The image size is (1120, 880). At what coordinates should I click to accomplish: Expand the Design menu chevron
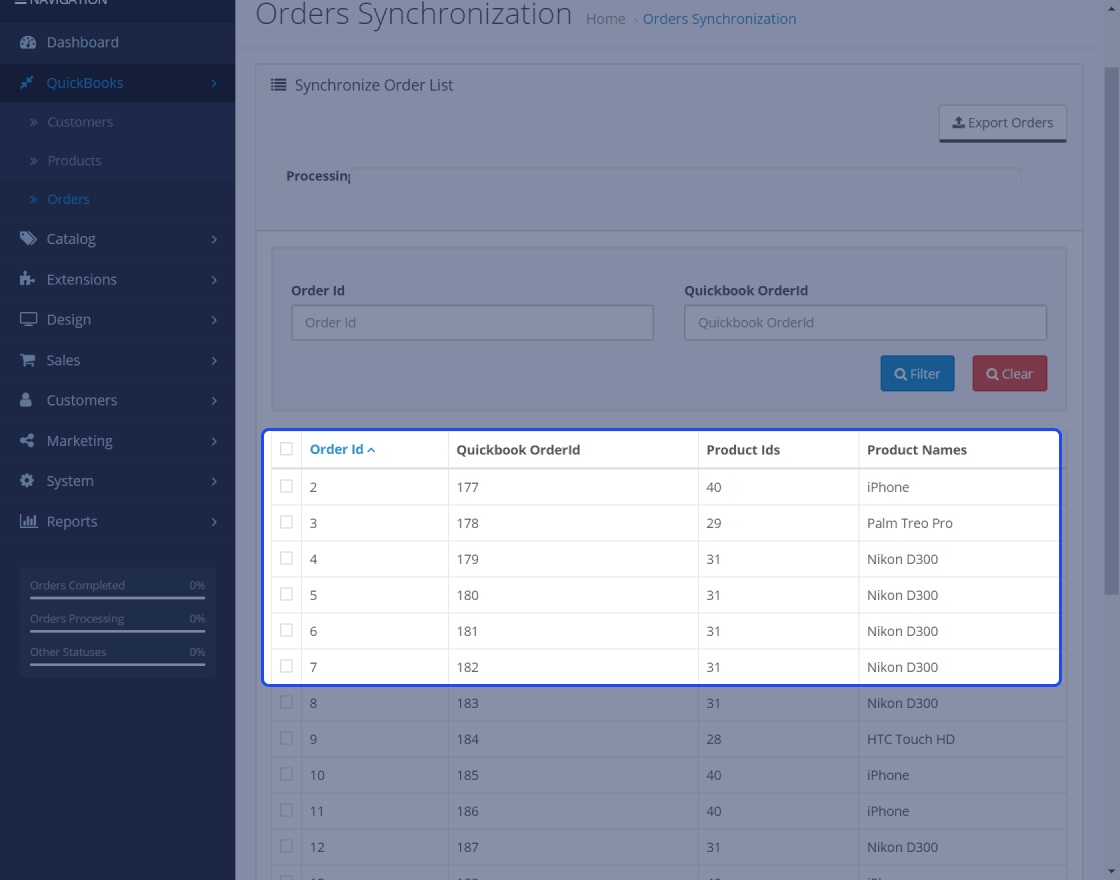pos(214,320)
